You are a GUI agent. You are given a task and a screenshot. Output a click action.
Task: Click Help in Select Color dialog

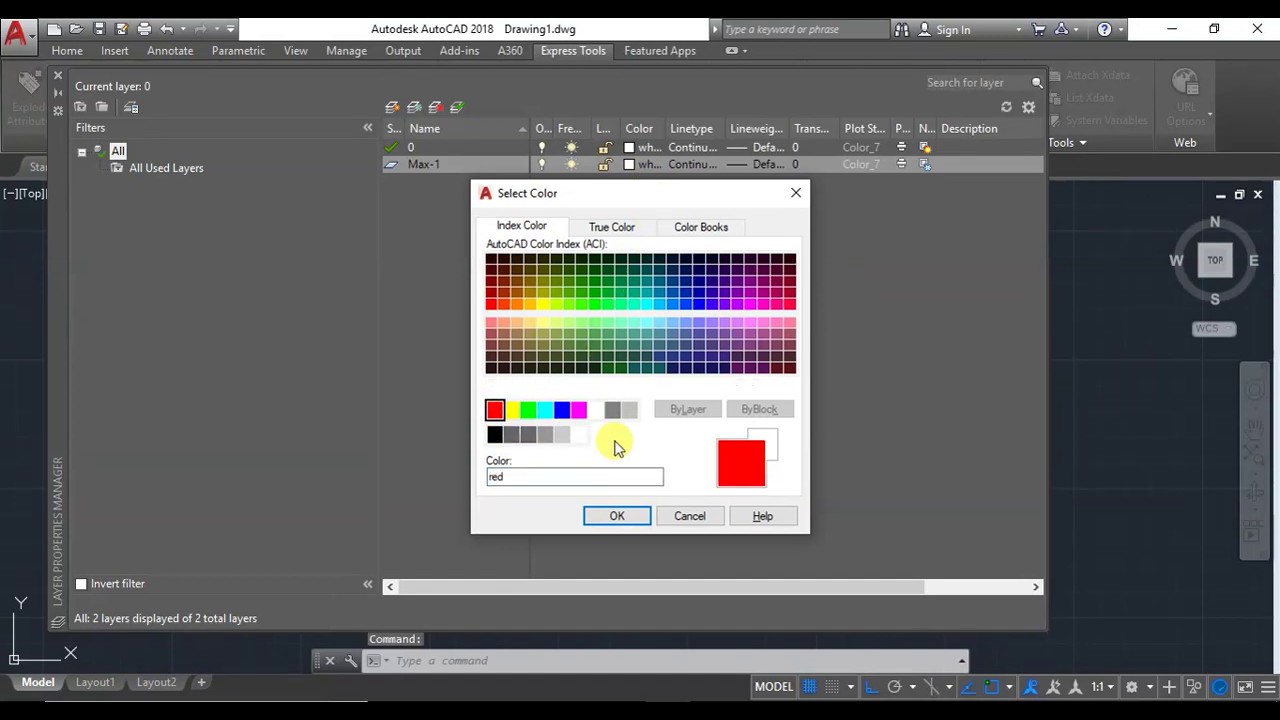763,516
